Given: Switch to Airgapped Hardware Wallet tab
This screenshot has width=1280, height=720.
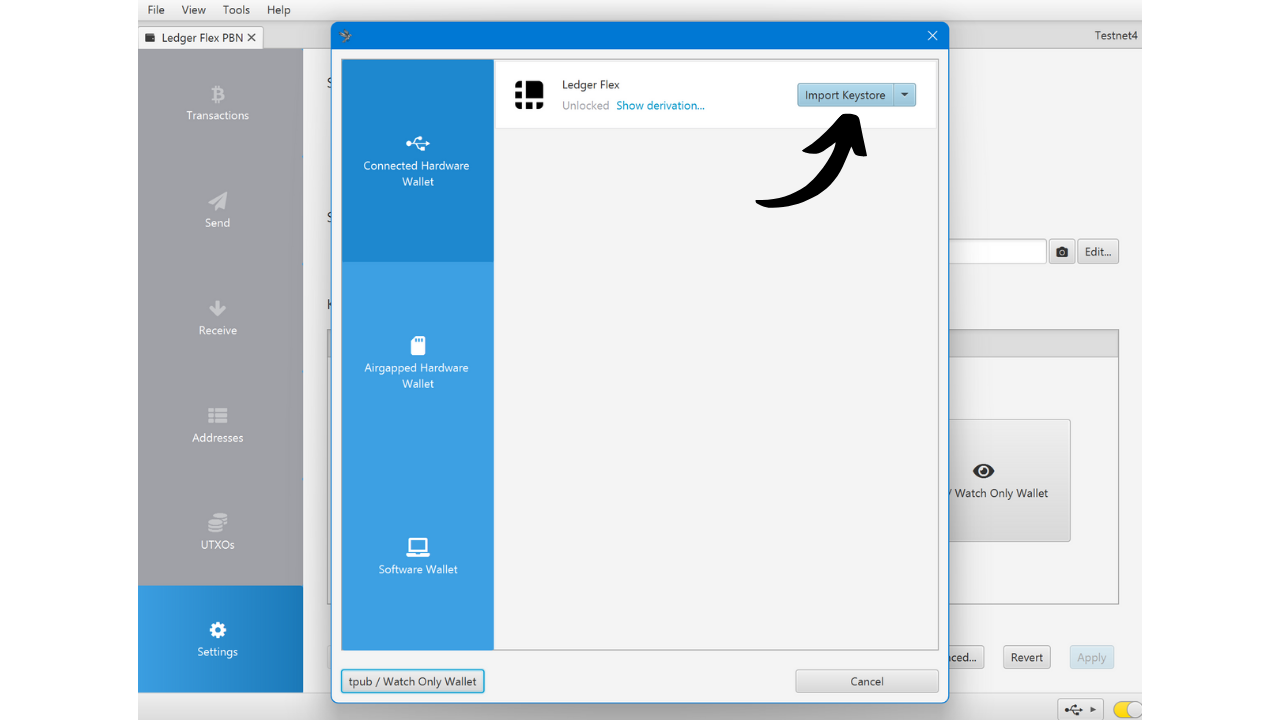Looking at the screenshot, I should coord(417,363).
